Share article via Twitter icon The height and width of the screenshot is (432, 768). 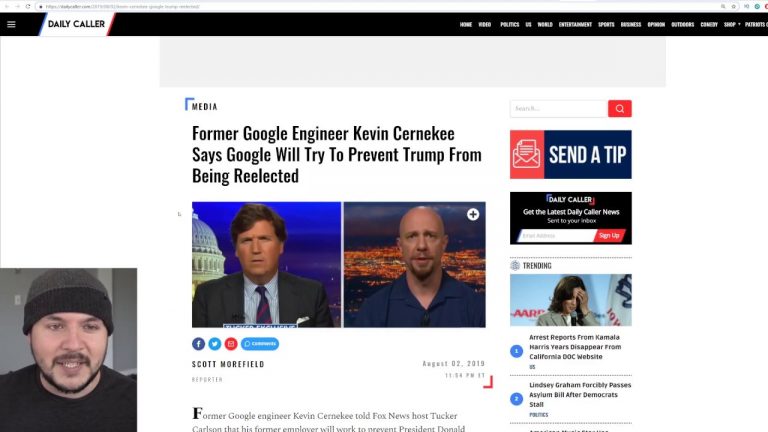pyautogui.click(x=215, y=344)
